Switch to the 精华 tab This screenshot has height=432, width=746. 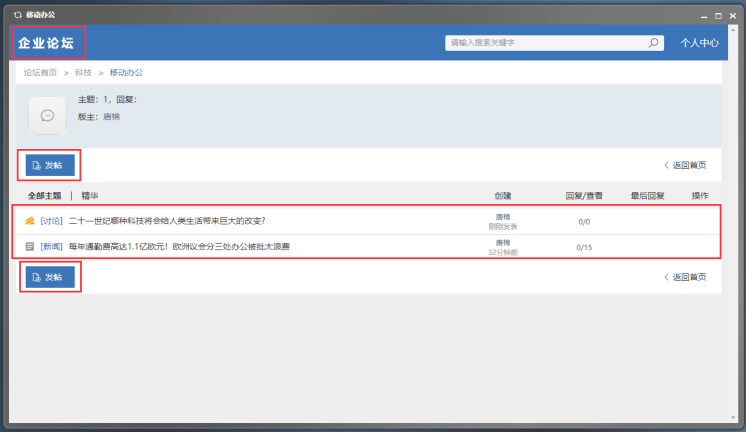(x=90, y=196)
